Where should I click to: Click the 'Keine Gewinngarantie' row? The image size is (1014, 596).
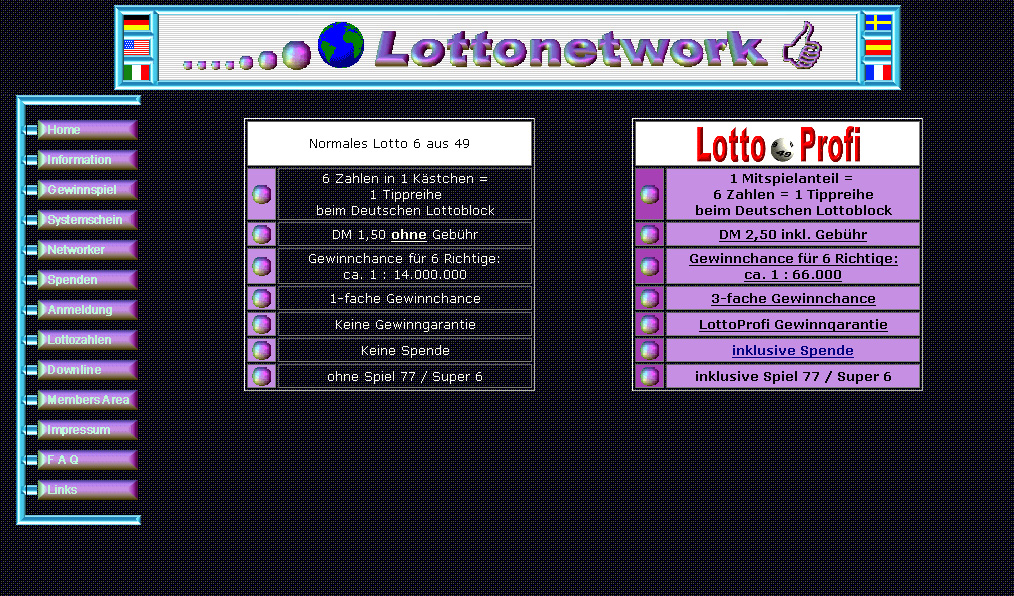click(405, 325)
